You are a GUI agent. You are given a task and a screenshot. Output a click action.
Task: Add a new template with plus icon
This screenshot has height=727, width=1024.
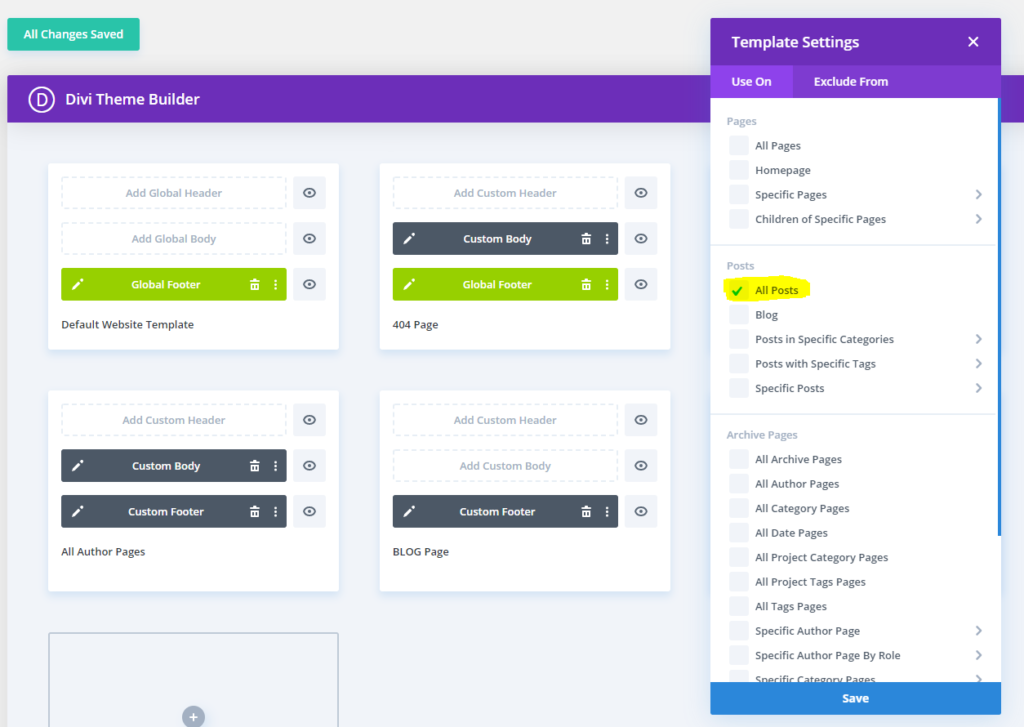(x=193, y=716)
